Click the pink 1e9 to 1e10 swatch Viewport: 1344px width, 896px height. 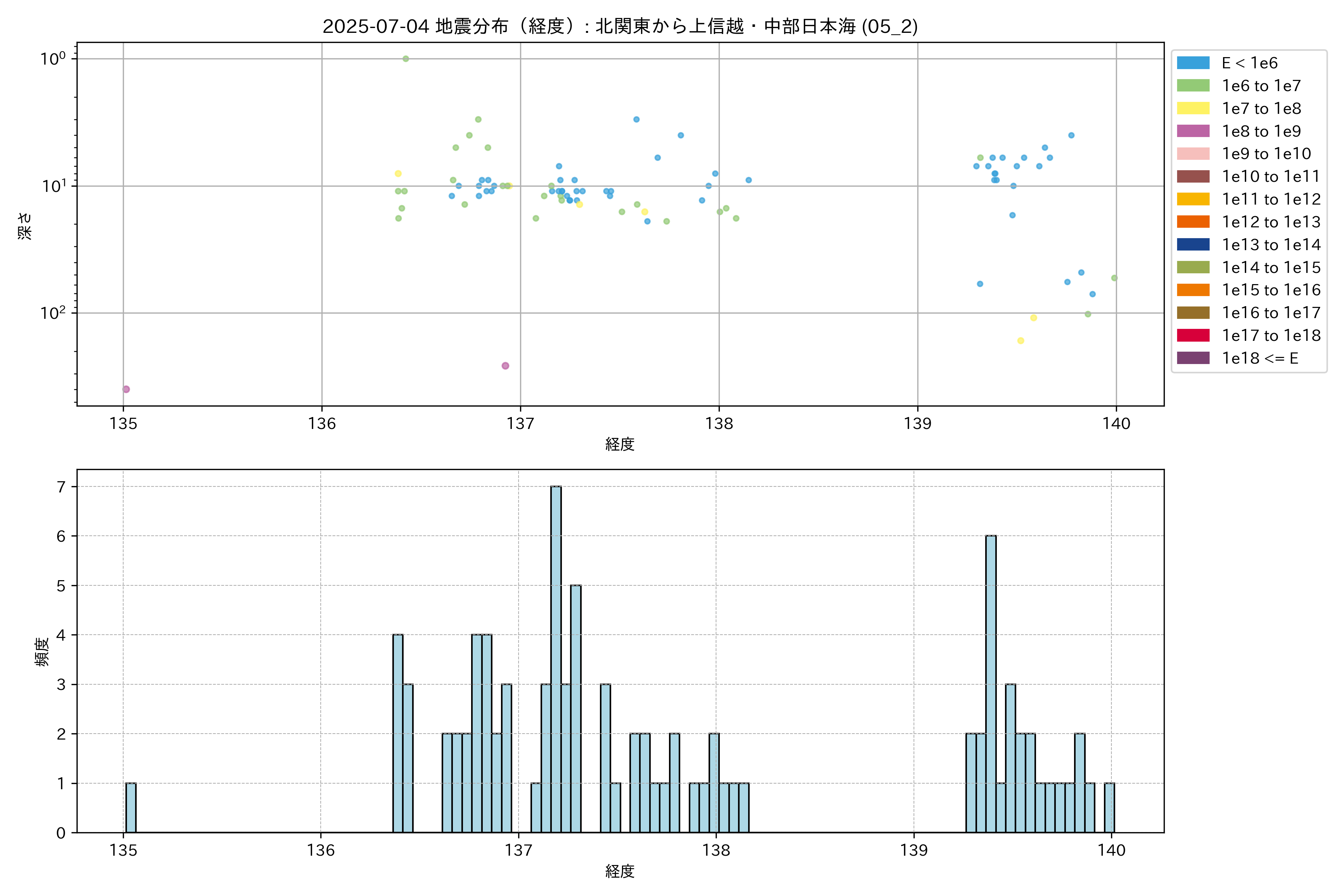coord(1192,154)
